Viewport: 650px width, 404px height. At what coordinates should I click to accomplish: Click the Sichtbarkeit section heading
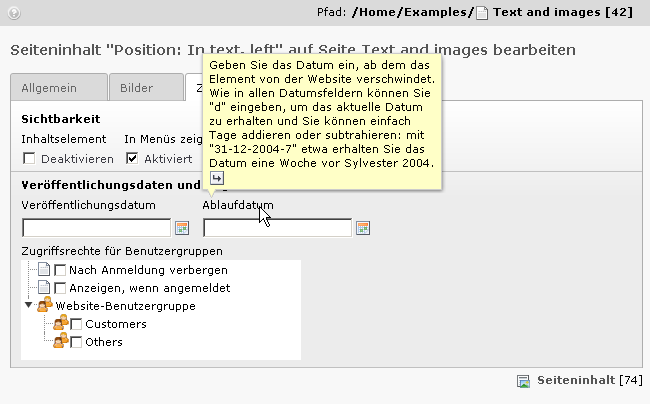tap(61, 119)
